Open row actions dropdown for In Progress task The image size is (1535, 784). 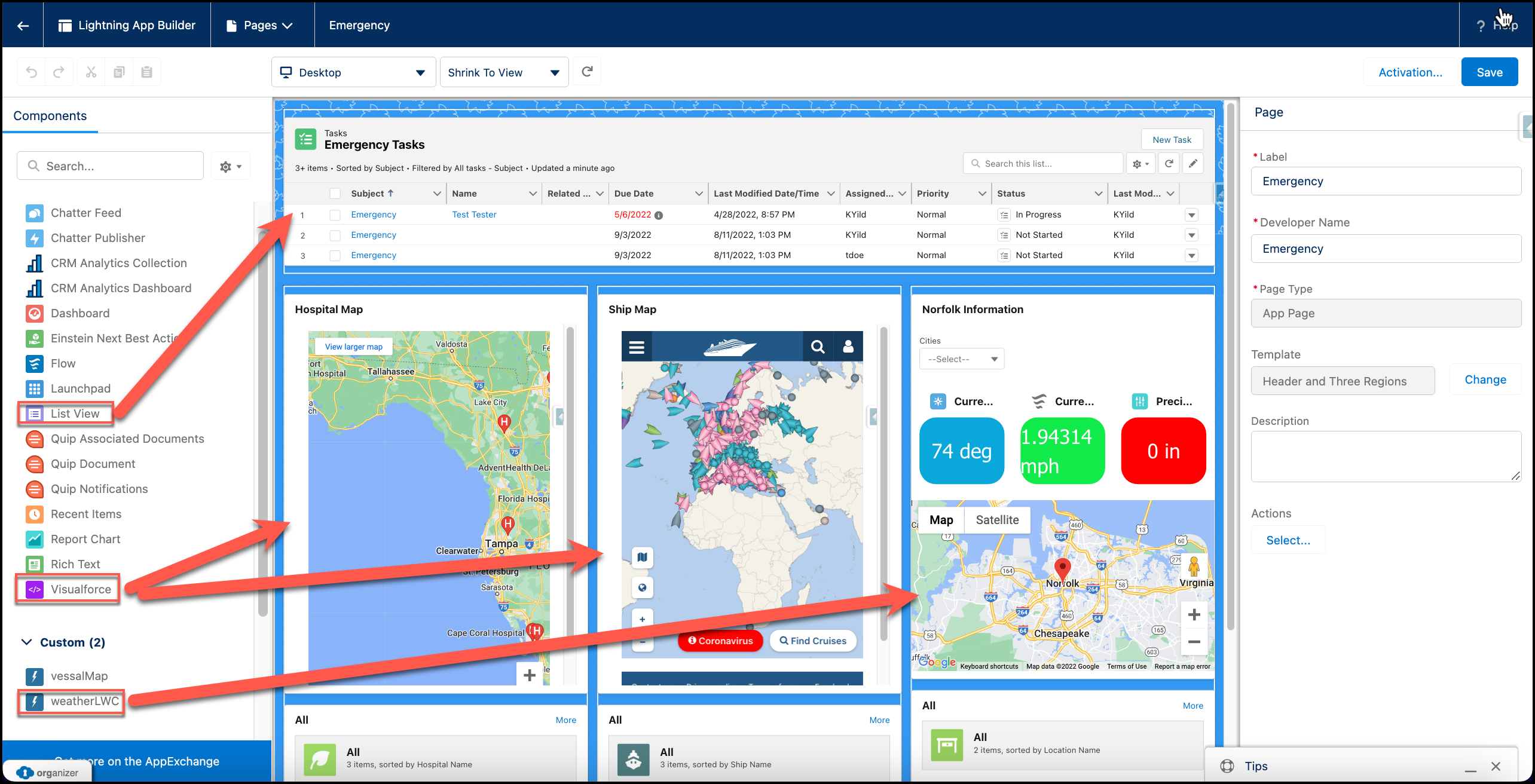coord(1191,215)
